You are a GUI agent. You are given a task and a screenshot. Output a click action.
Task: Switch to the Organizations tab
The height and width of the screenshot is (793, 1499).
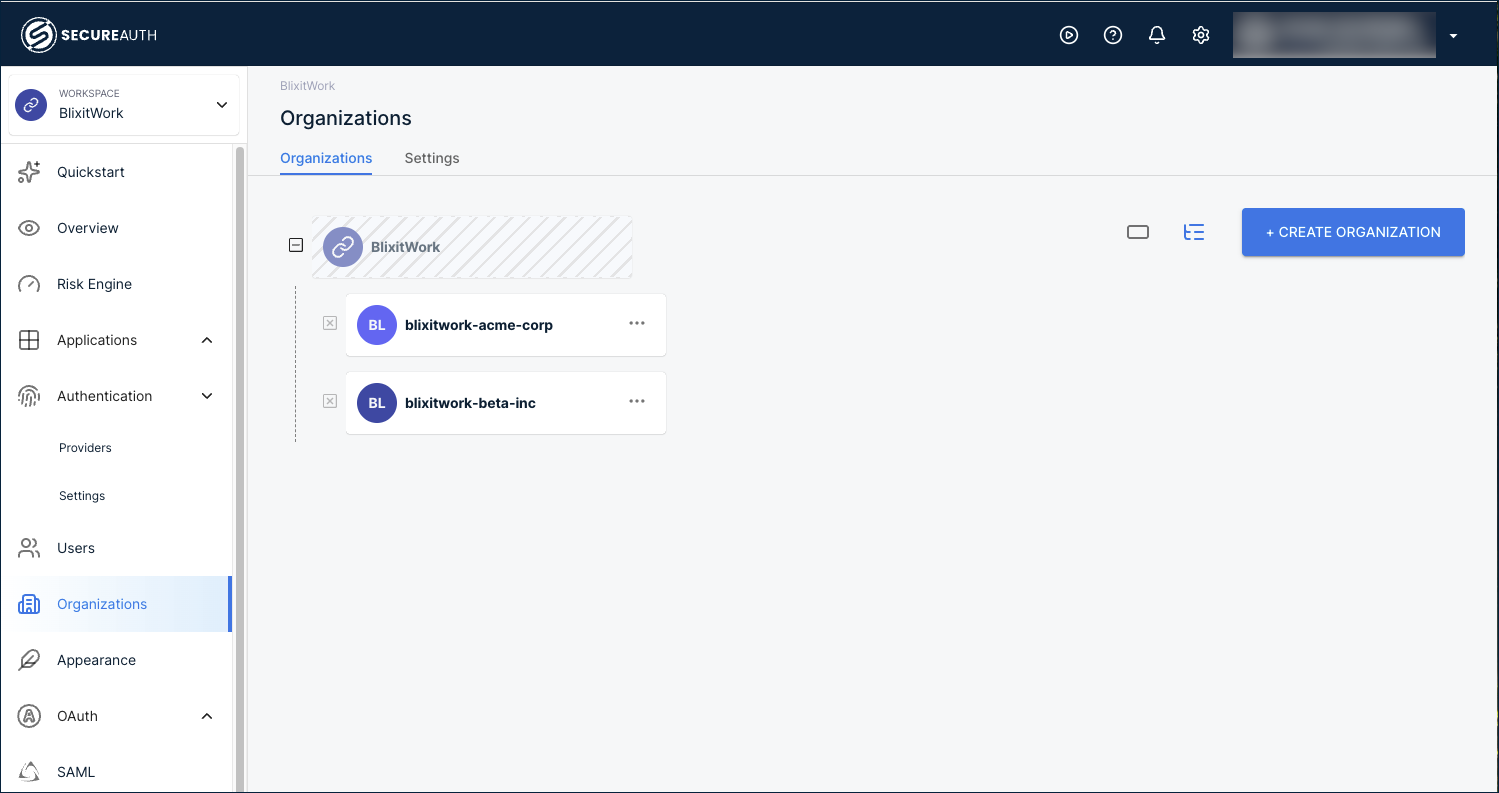pyautogui.click(x=326, y=158)
